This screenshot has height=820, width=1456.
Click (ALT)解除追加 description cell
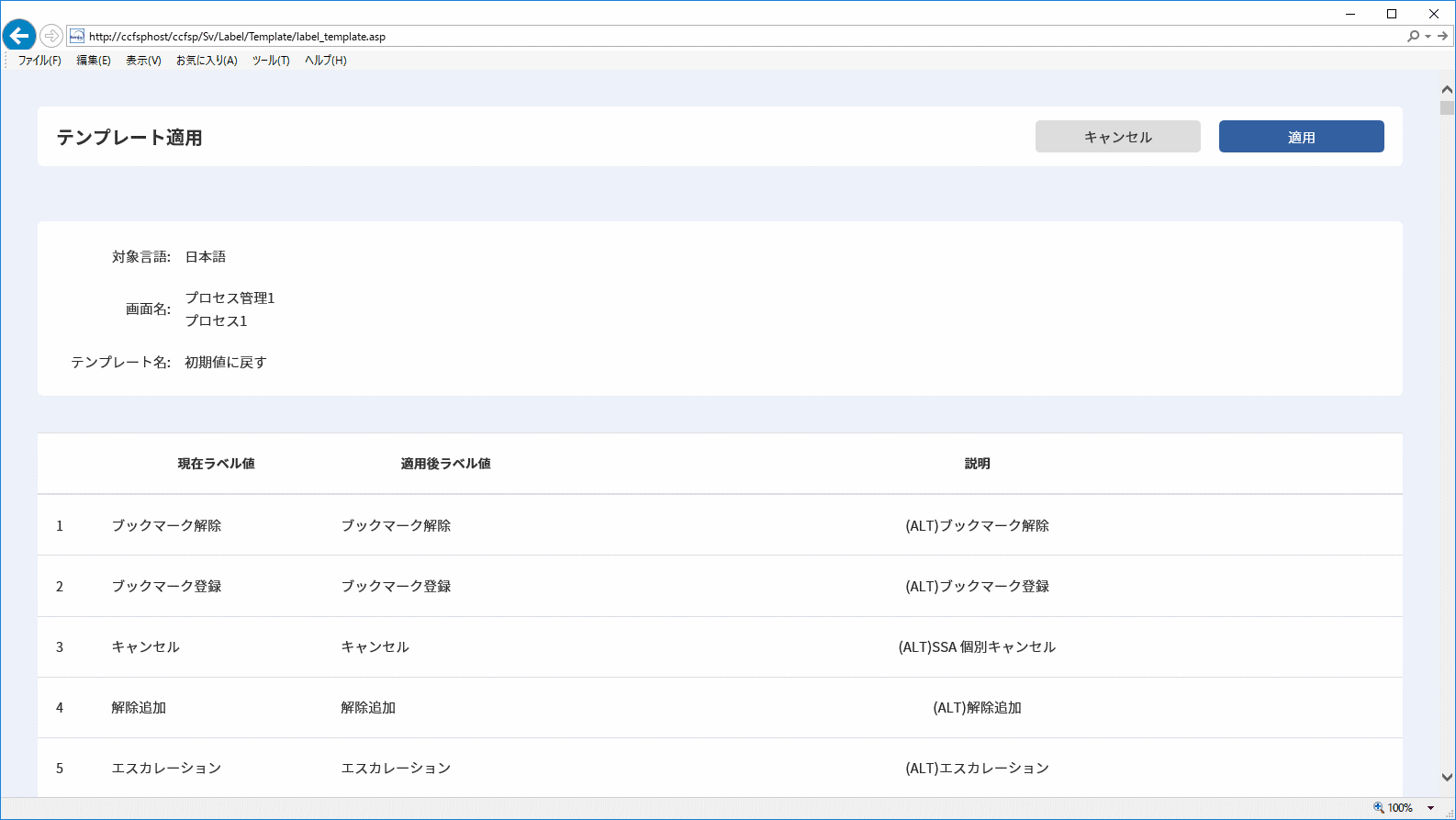pyautogui.click(x=978, y=708)
